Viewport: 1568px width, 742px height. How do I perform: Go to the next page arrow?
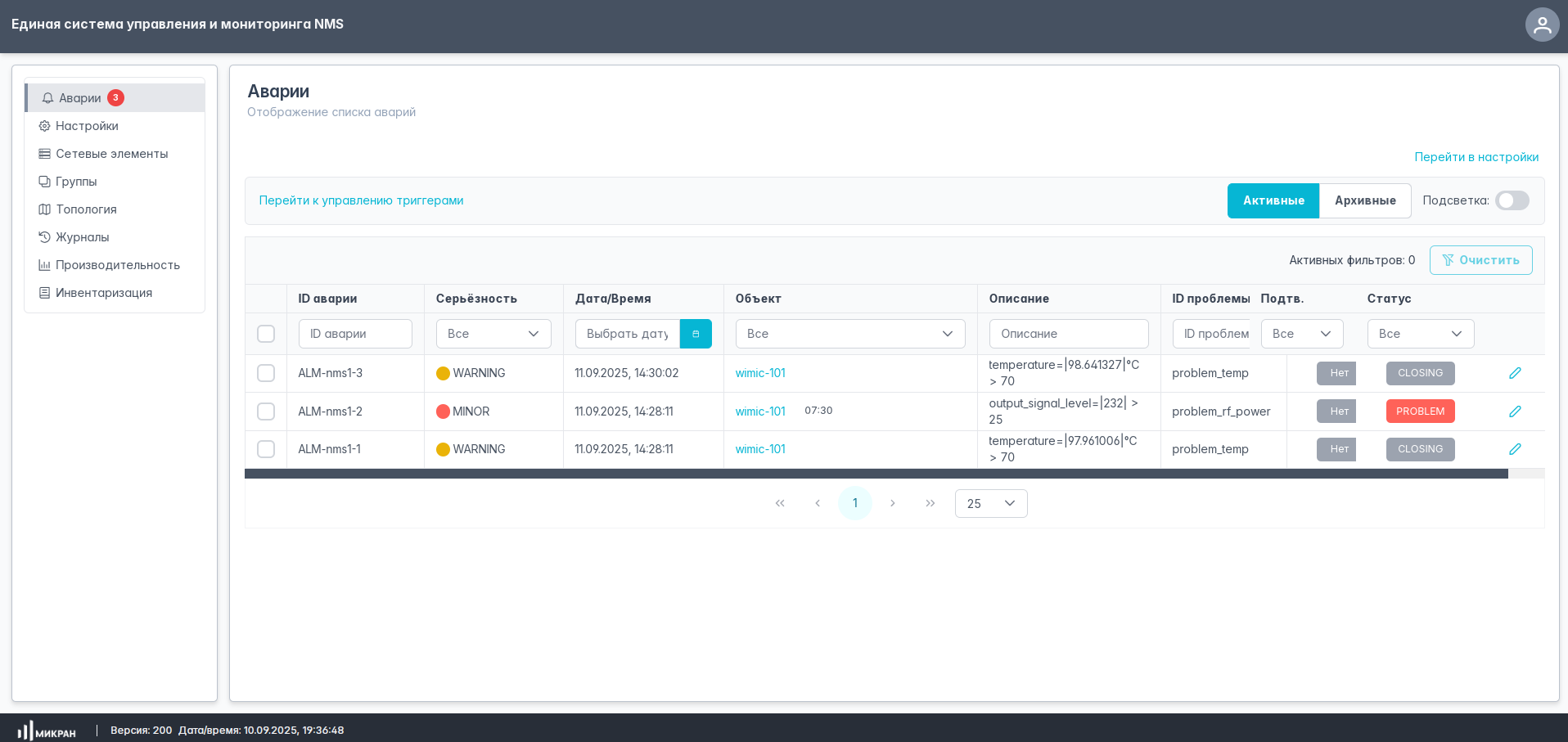892,503
